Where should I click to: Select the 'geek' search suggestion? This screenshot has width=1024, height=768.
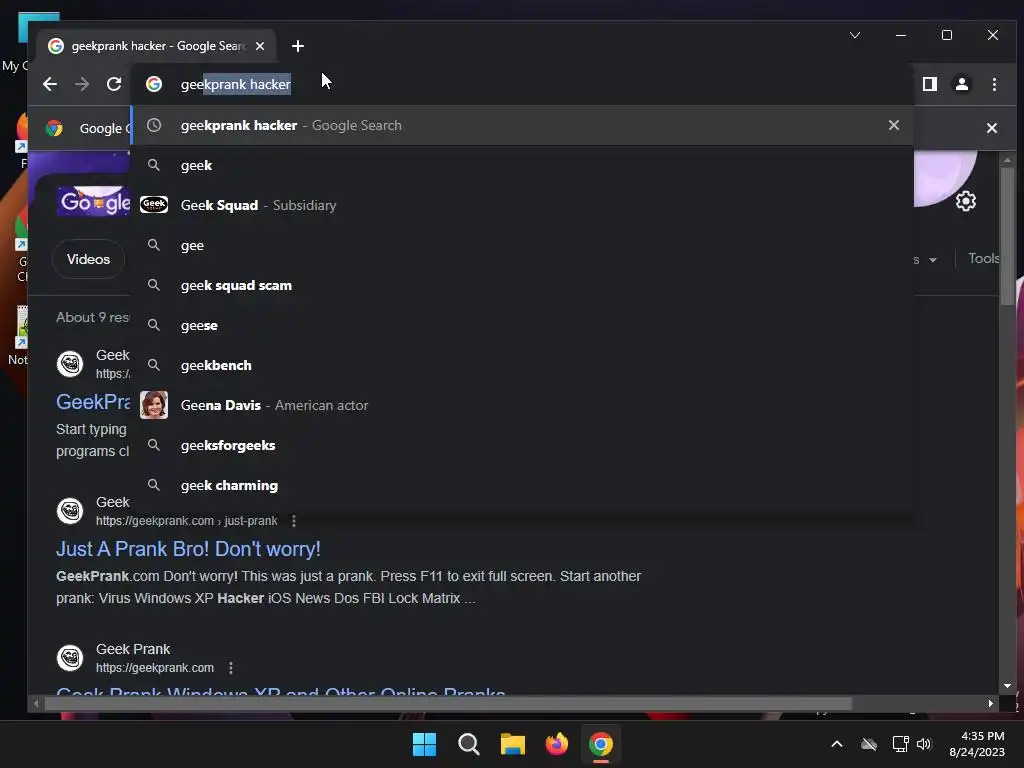click(522, 165)
